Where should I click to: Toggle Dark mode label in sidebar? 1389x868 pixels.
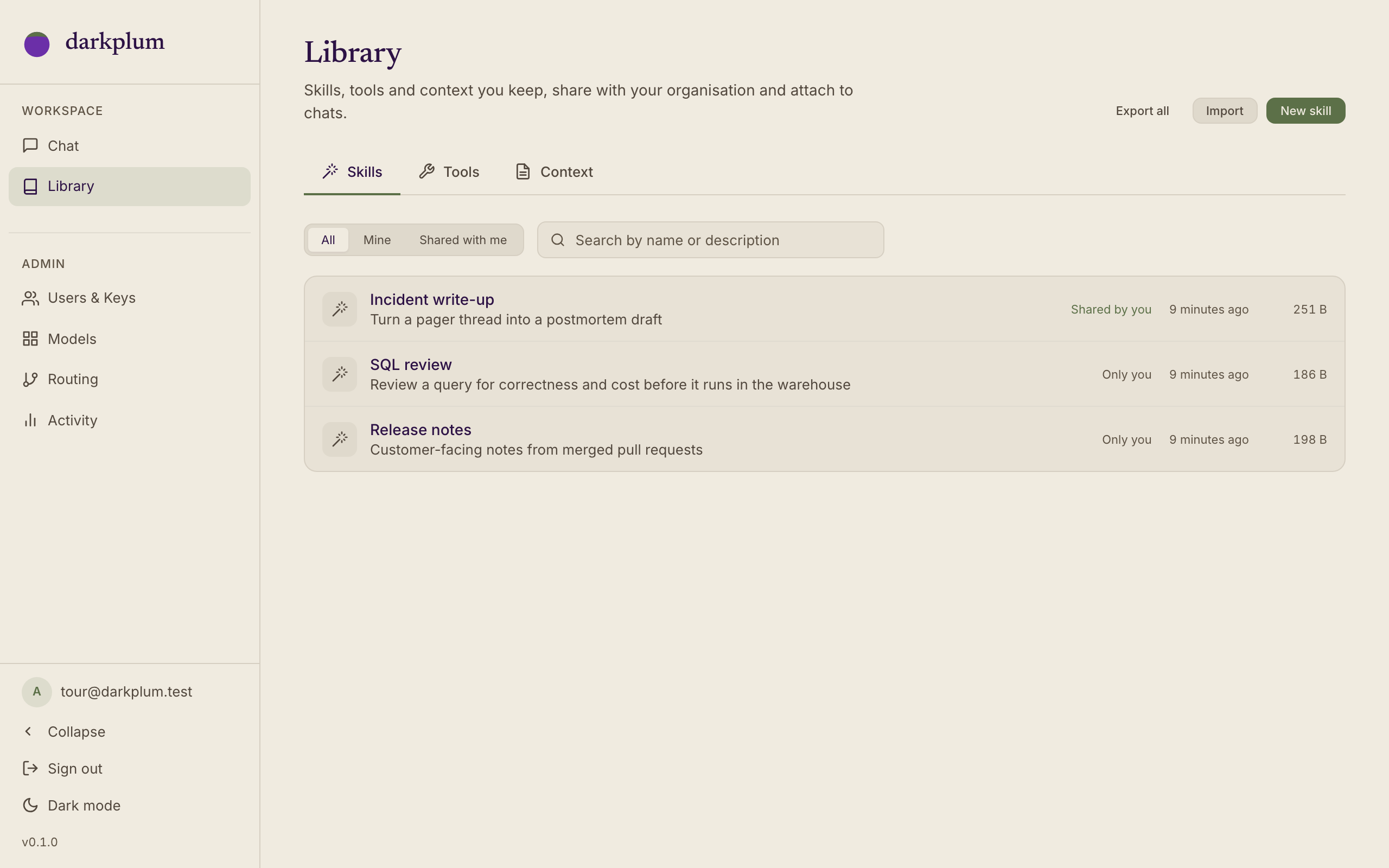click(85, 806)
